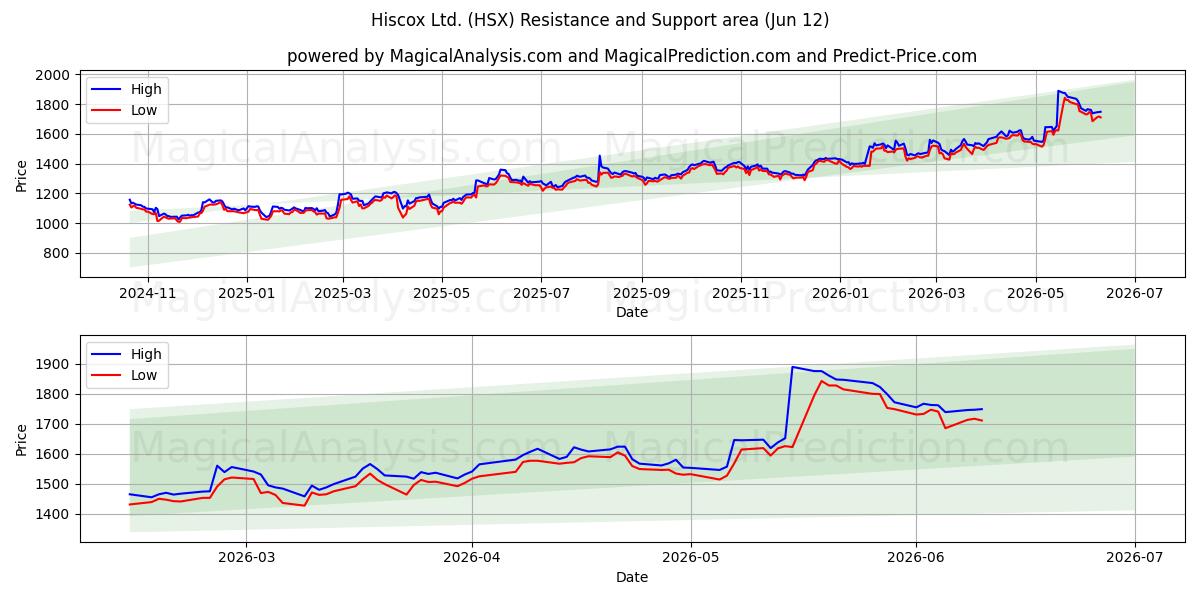
Task: Click the 1500 price tick in bottom chart
Action: (x=53, y=484)
